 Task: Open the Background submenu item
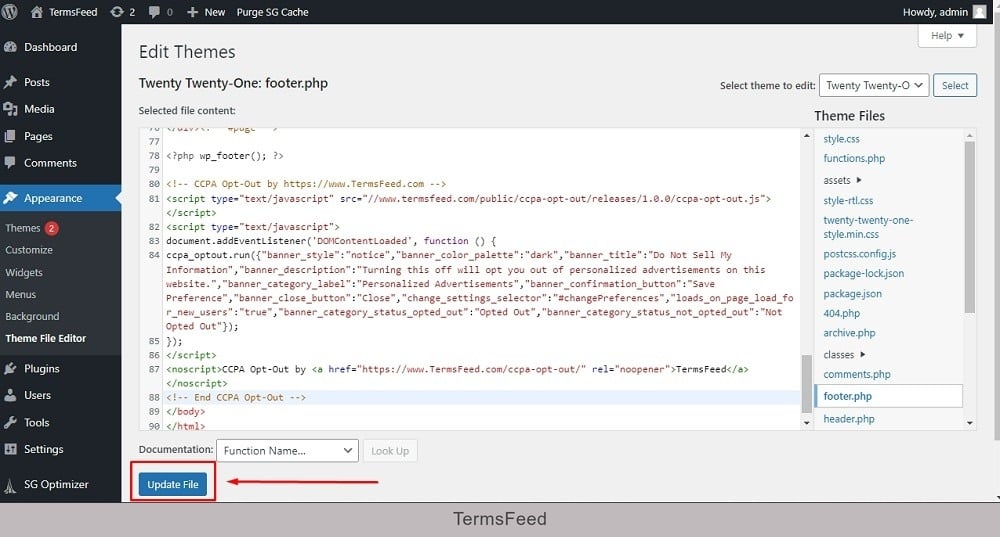pyautogui.click(x=32, y=316)
